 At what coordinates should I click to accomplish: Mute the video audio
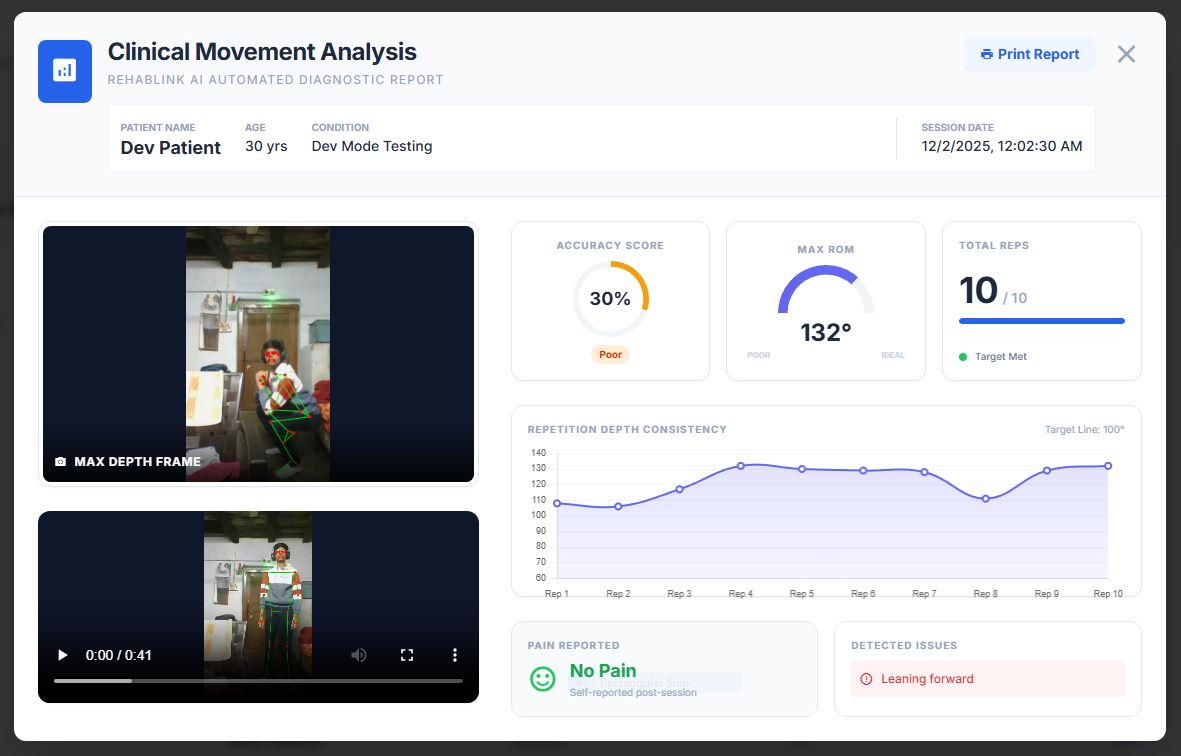click(358, 655)
